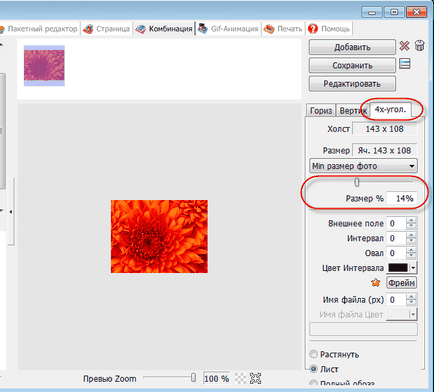Screen dimensions: 434x392
Task: Click the Редактировать button
Action: click(352, 84)
